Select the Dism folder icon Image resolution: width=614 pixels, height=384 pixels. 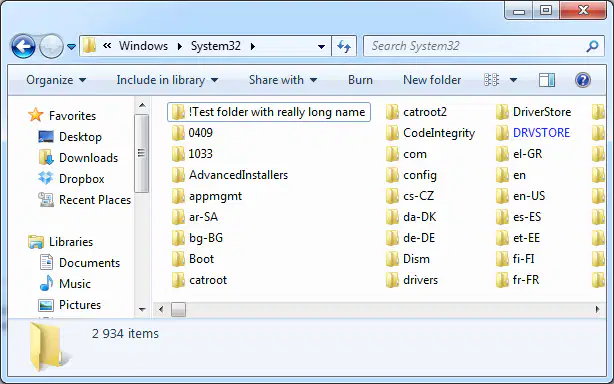pyautogui.click(x=392, y=259)
